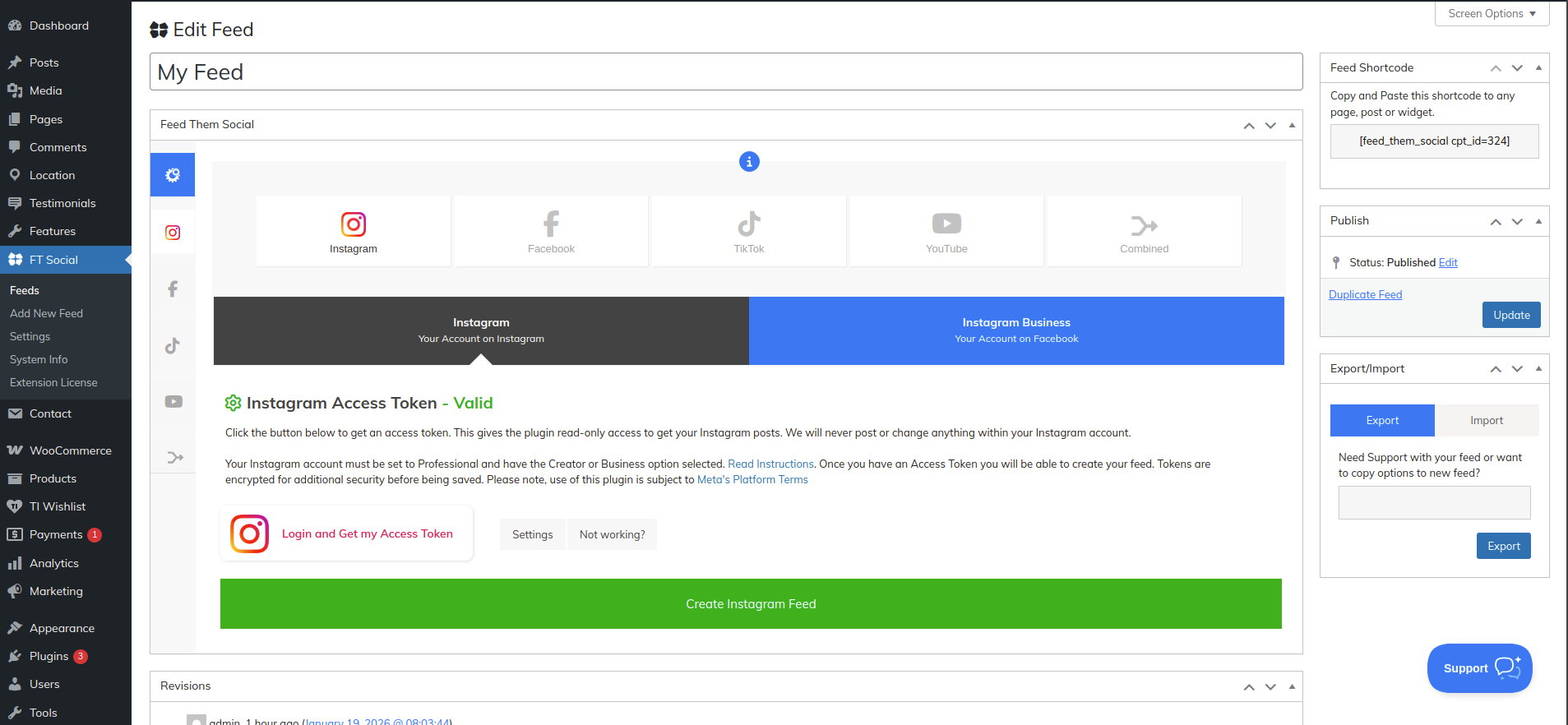Screen dimensions: 1568x725
Task: Click the Dashboard sidebar icon
Action: (15, 25)
